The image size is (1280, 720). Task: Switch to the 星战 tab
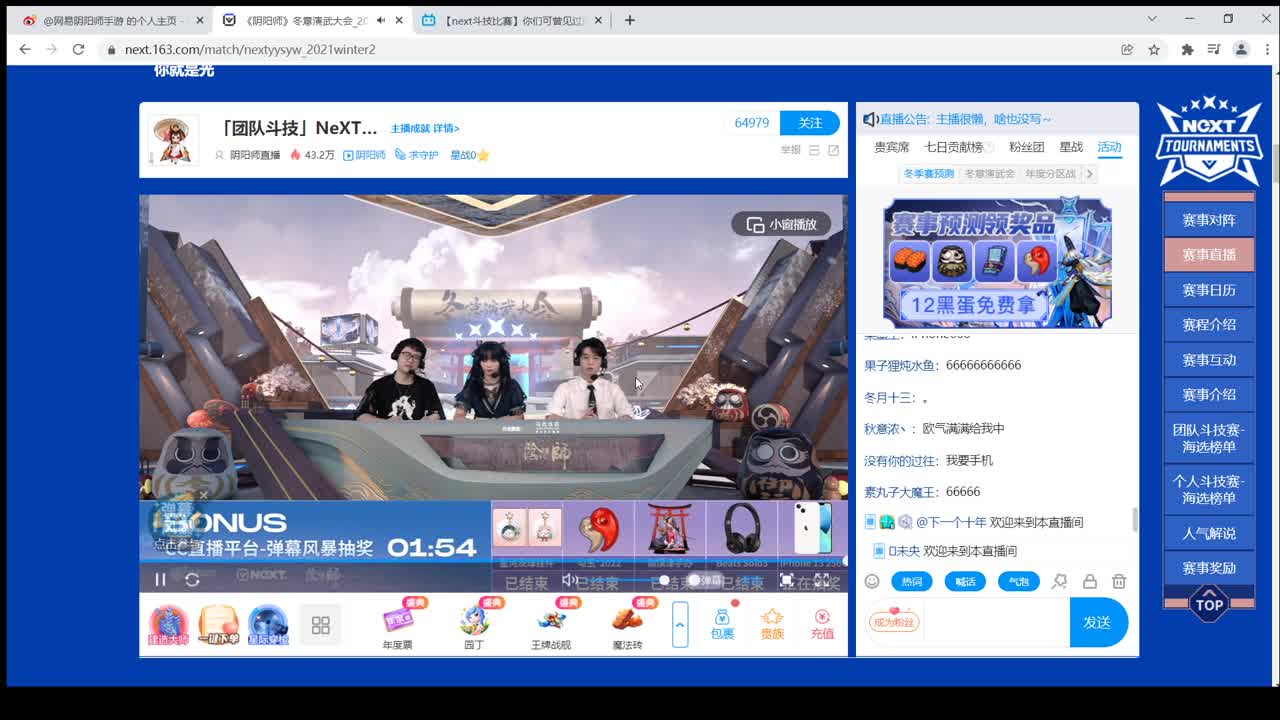[1071, 147]
